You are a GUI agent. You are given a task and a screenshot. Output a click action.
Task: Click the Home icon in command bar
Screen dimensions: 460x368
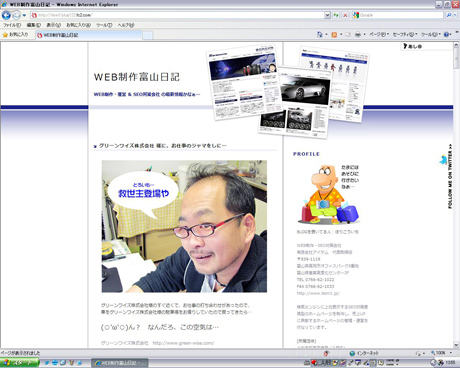320,35
